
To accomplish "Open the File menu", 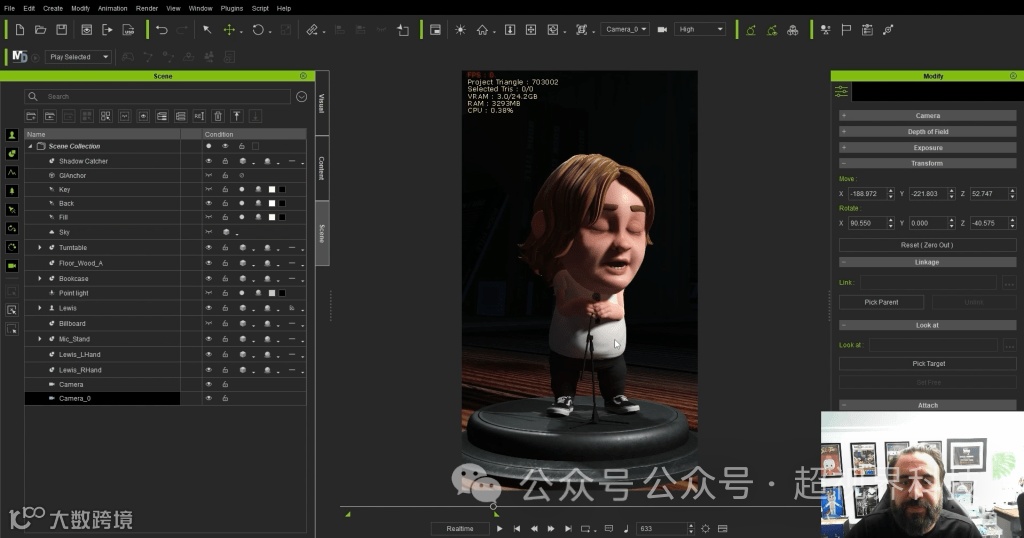I will [x=9, y=8].
